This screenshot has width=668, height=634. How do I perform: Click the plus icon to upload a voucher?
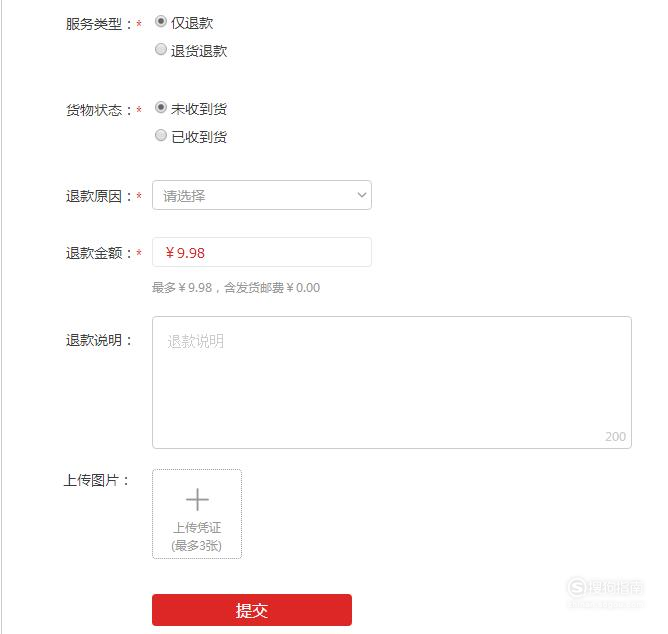(x=197, y=499)
